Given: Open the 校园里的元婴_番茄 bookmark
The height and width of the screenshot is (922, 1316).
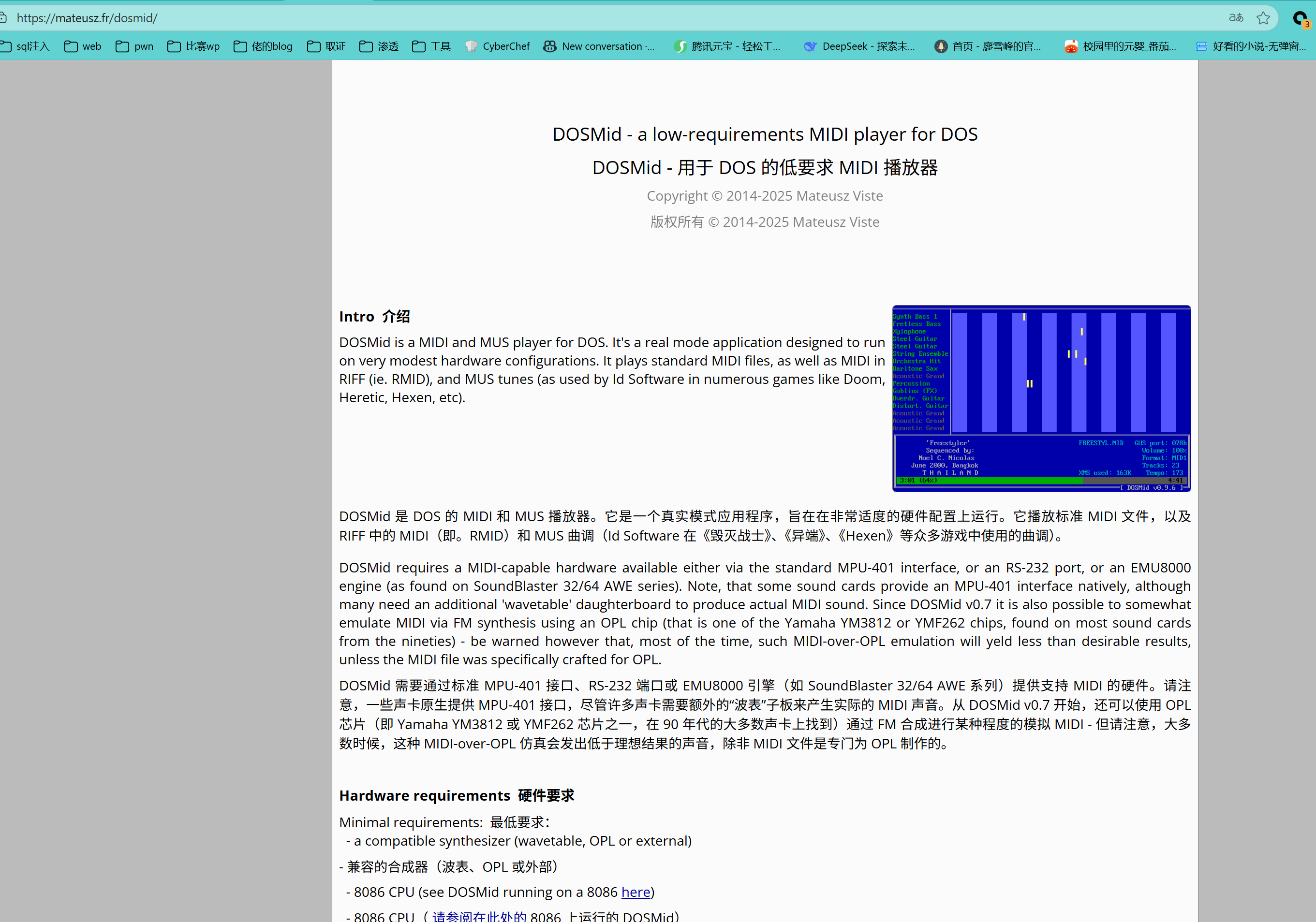Looking at the screenshot, I should pyautogui.click(x=1121, y=46).
